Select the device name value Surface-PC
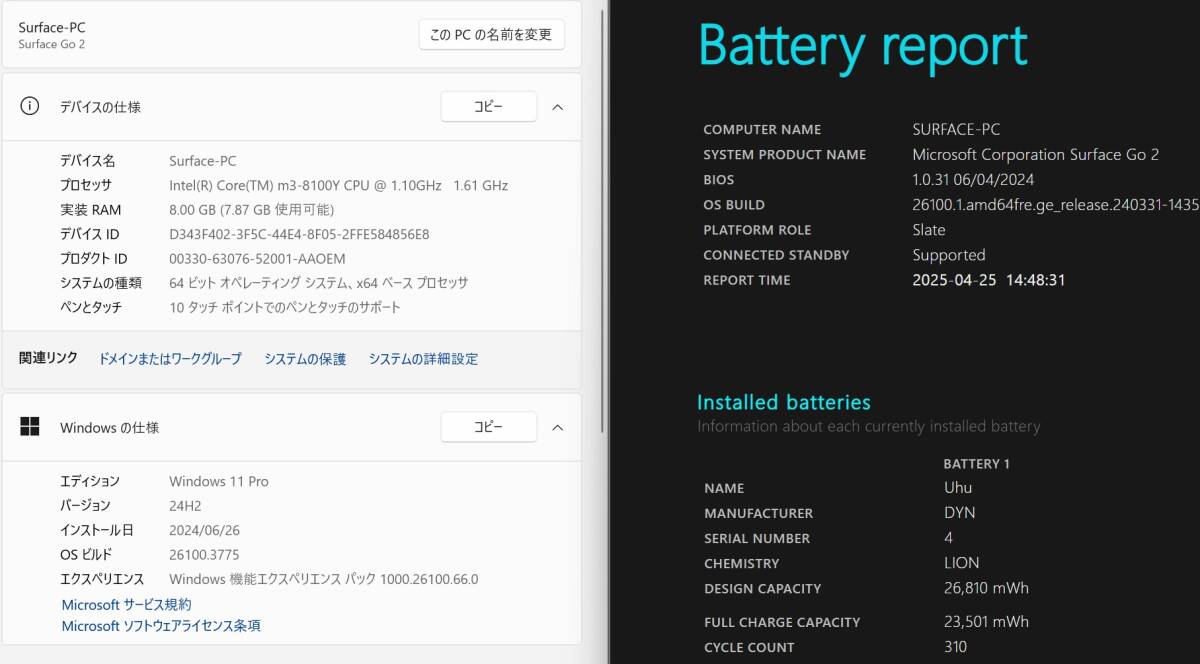This screenshot has width=1200, height=664. click(203, 161)
